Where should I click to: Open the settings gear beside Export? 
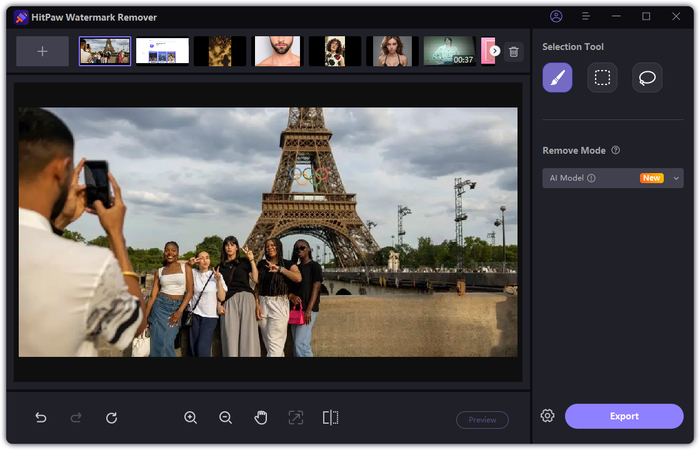click(547, 416)
